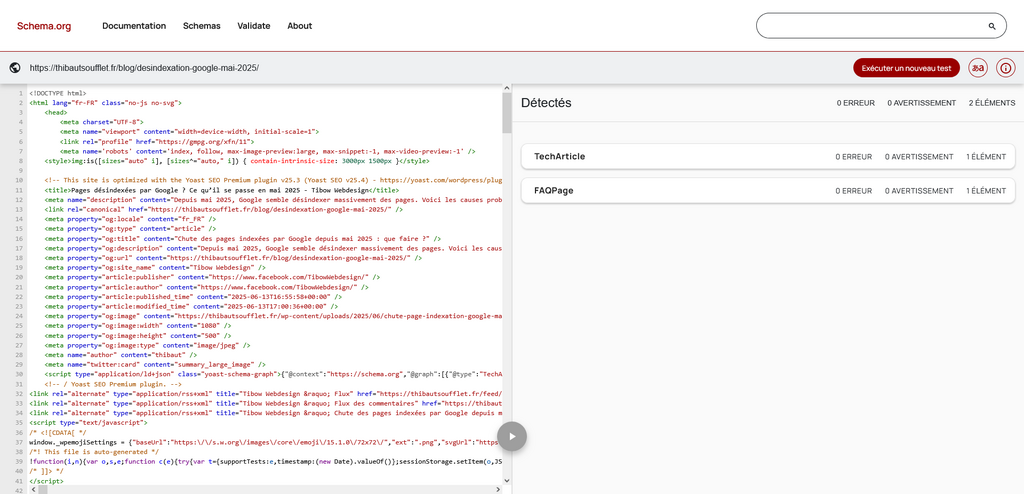
Task: Click 0 ERREUR in FAQPage row
Action: (854, 191)
